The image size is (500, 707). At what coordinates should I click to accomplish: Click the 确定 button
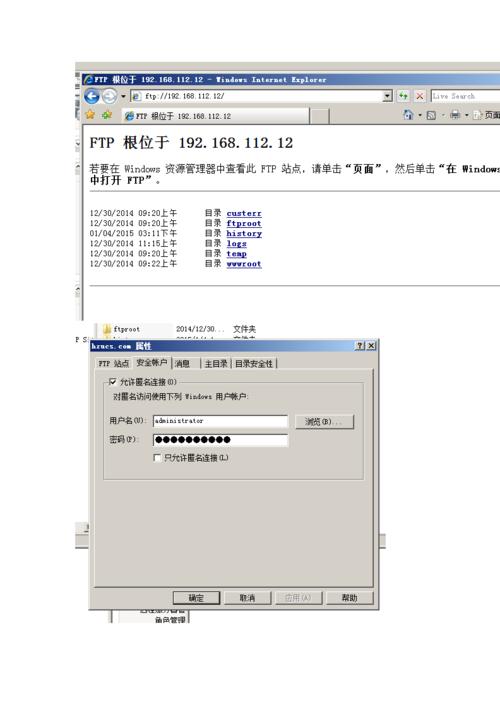pos(196,598)
